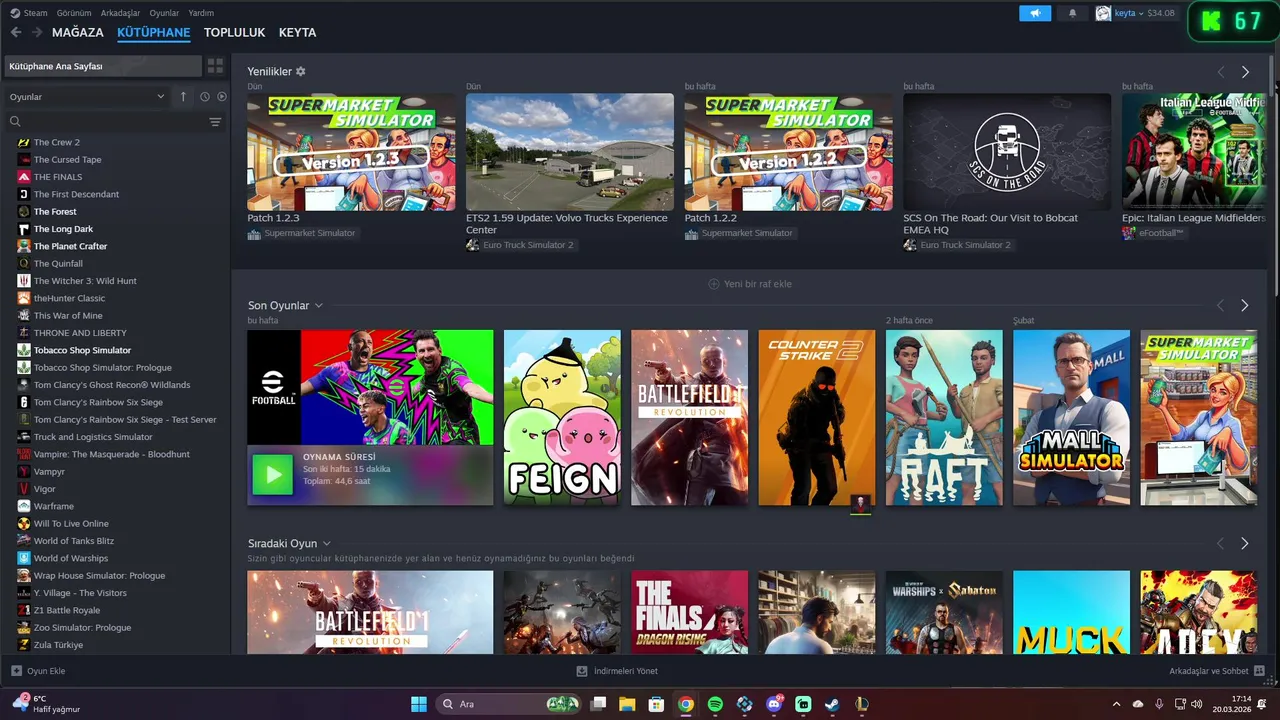Open Spotify from the taskbar
This screenshot has height=720, width=1280.
coord(715,704)
